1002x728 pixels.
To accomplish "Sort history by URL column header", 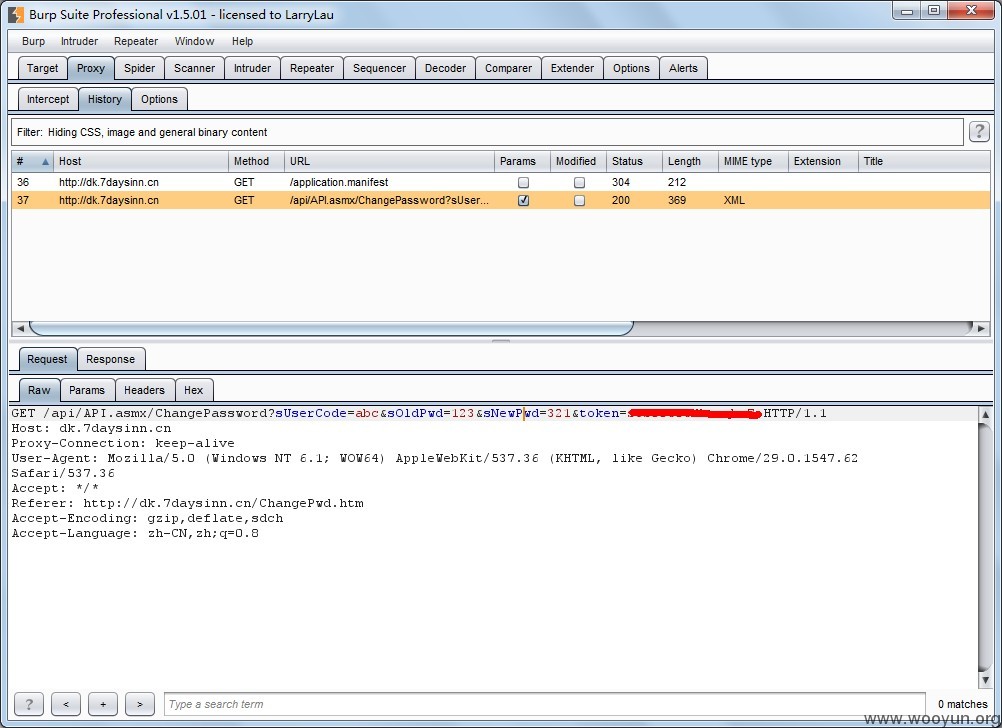I will coord(389,162).
